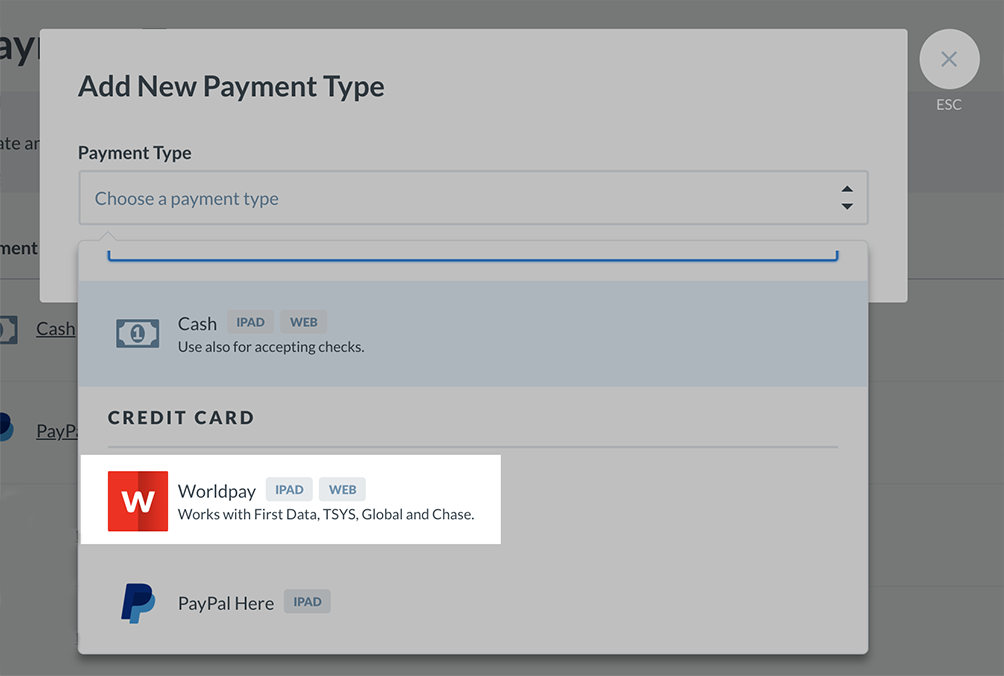Toggle the WEB availability badge on Worldpay
The image size is (1004, 676).
341,489
